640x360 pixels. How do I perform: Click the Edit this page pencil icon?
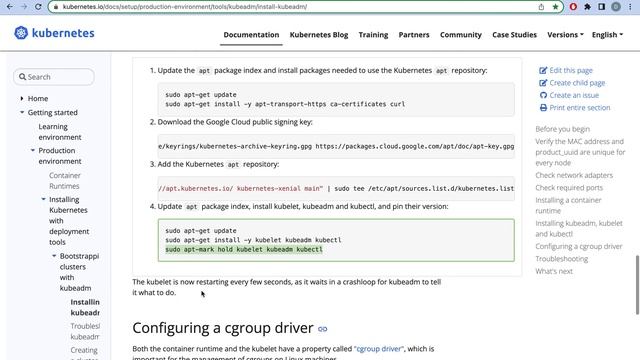click(x=543, y=71)
